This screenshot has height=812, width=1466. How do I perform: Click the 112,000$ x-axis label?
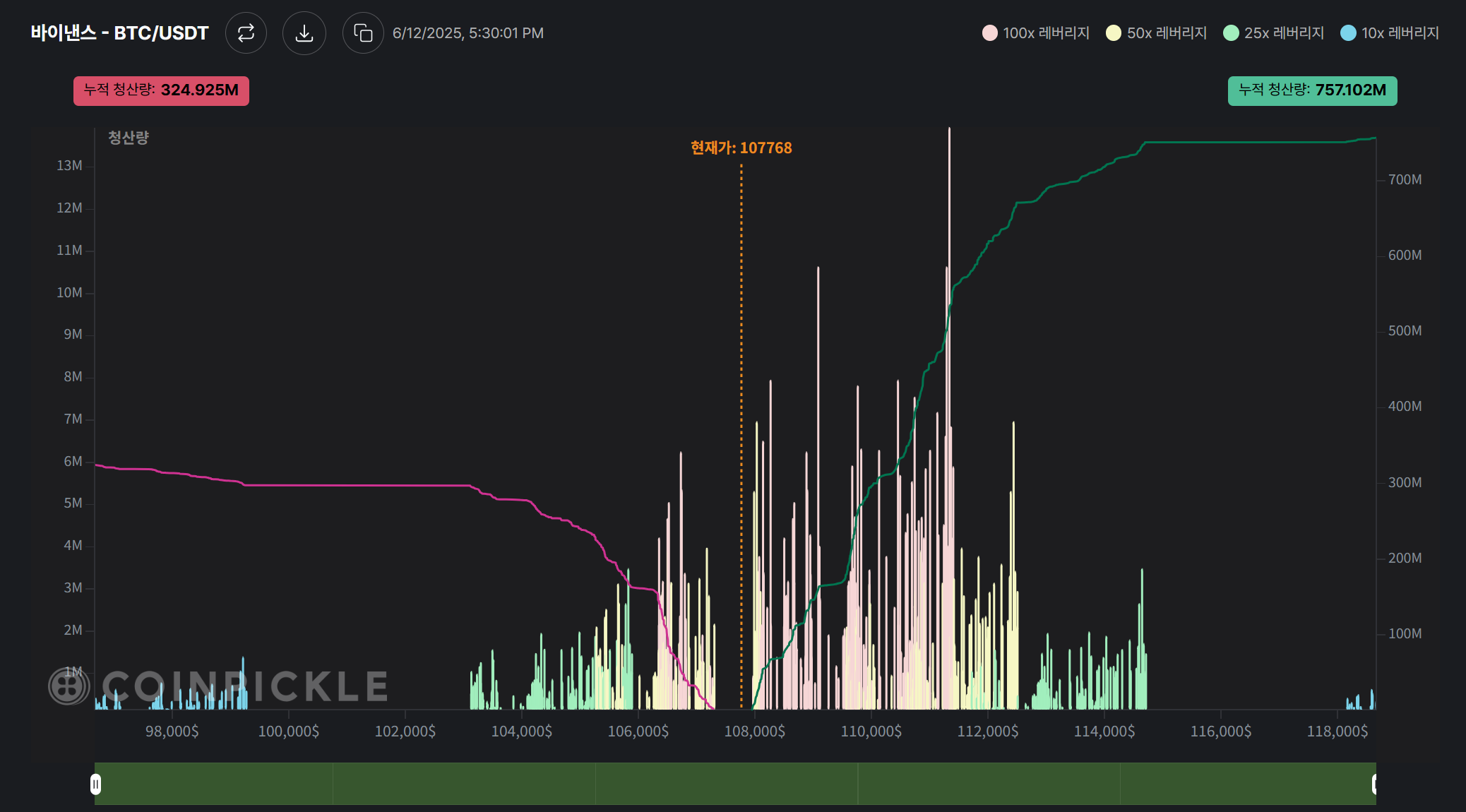(x=987, y=732)
